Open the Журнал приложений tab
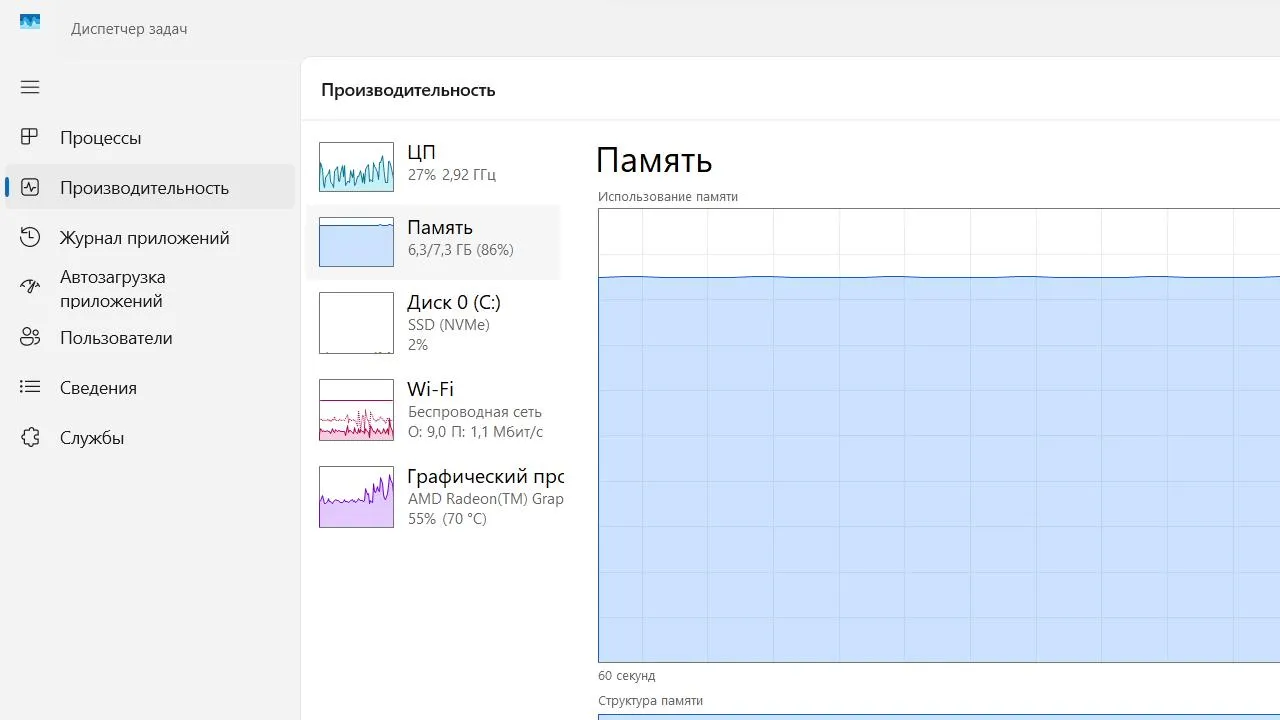Image resolution: width=1280 pixels, height=720 pixels. tap(150, 238)
